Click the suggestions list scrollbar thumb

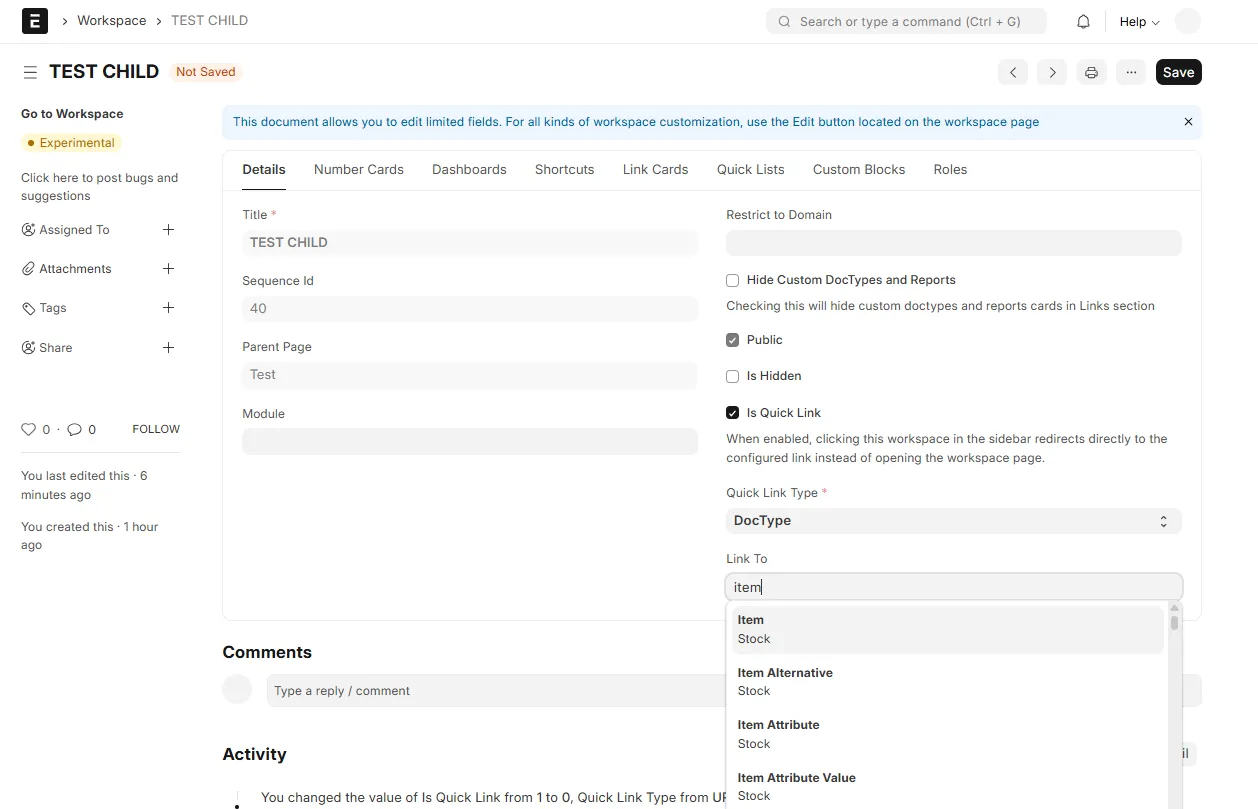1175,623
